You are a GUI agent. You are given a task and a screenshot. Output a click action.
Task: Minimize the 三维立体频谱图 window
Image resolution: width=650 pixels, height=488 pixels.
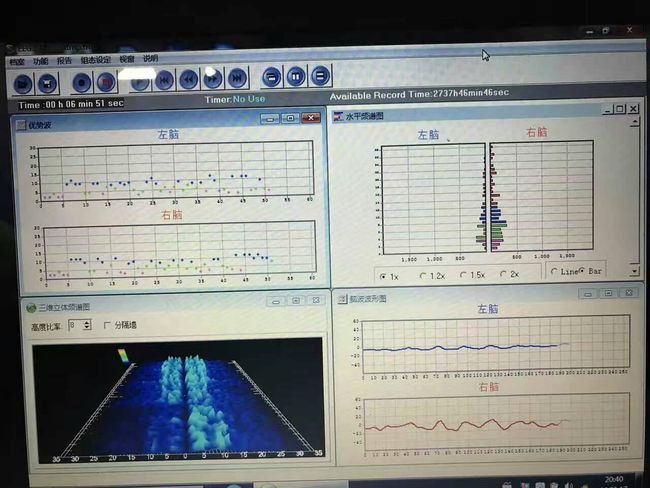click(x=276, y=301)
